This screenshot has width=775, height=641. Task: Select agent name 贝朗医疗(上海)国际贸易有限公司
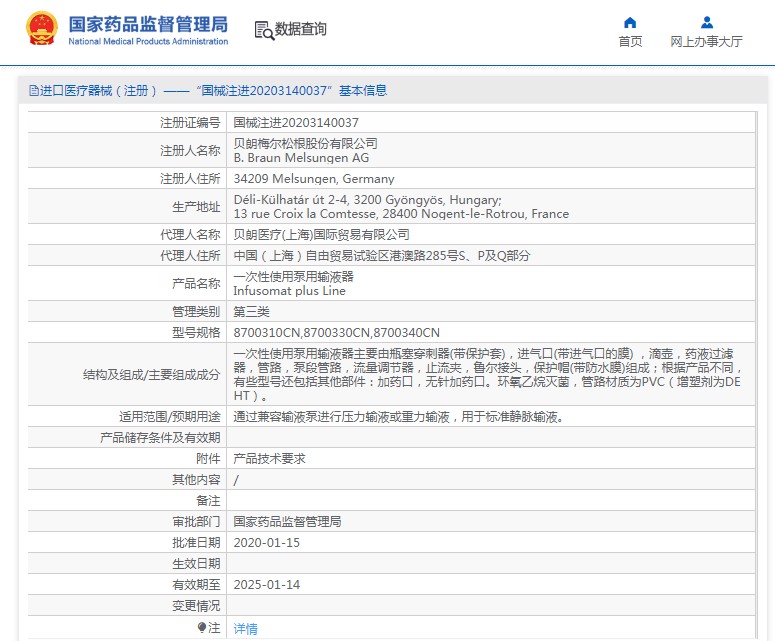click(x=321, y=234)
